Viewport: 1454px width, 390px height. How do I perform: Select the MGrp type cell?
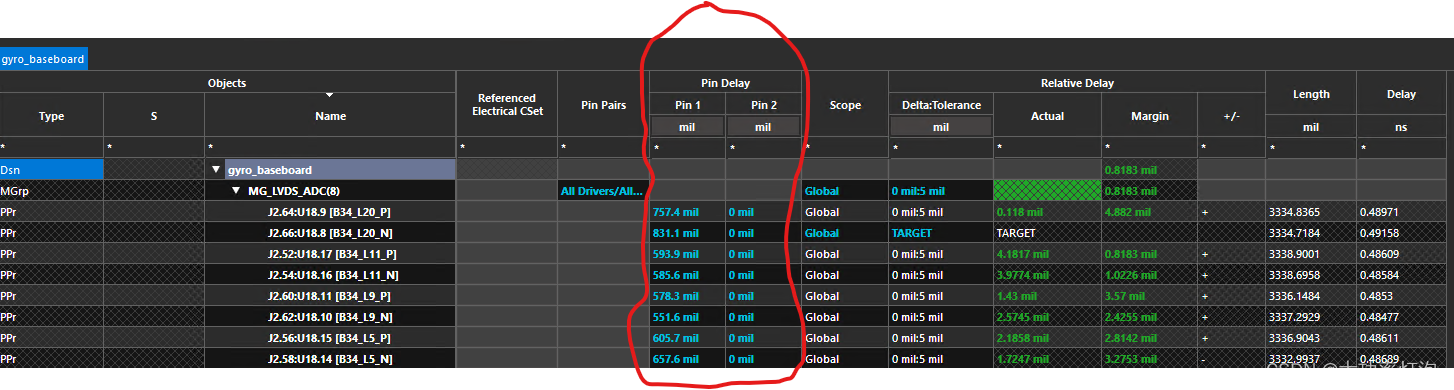pyautogui.click(x=51, y=191)
